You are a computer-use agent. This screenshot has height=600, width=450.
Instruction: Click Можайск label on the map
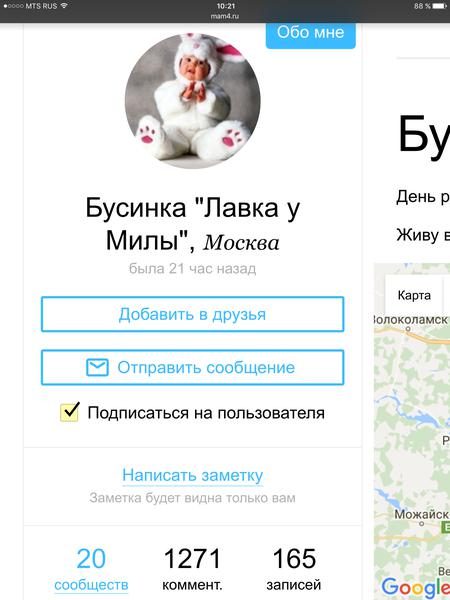pyautogui.click(x=422, y=514)
